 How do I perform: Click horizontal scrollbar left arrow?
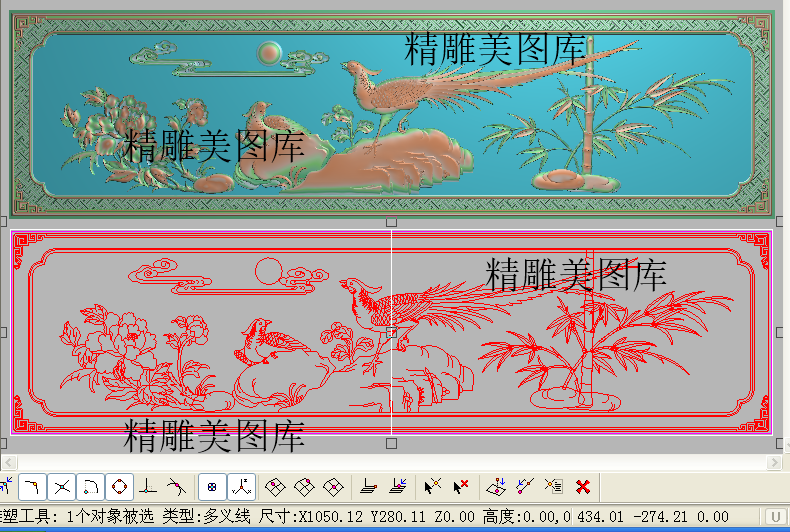(x=9, y=462)
